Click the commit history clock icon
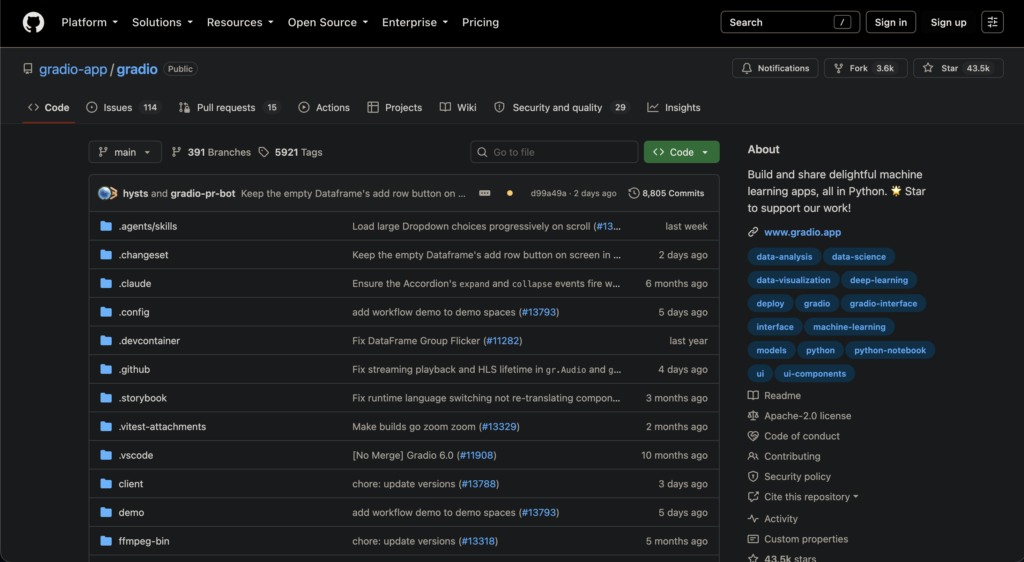 click(633, 193)
